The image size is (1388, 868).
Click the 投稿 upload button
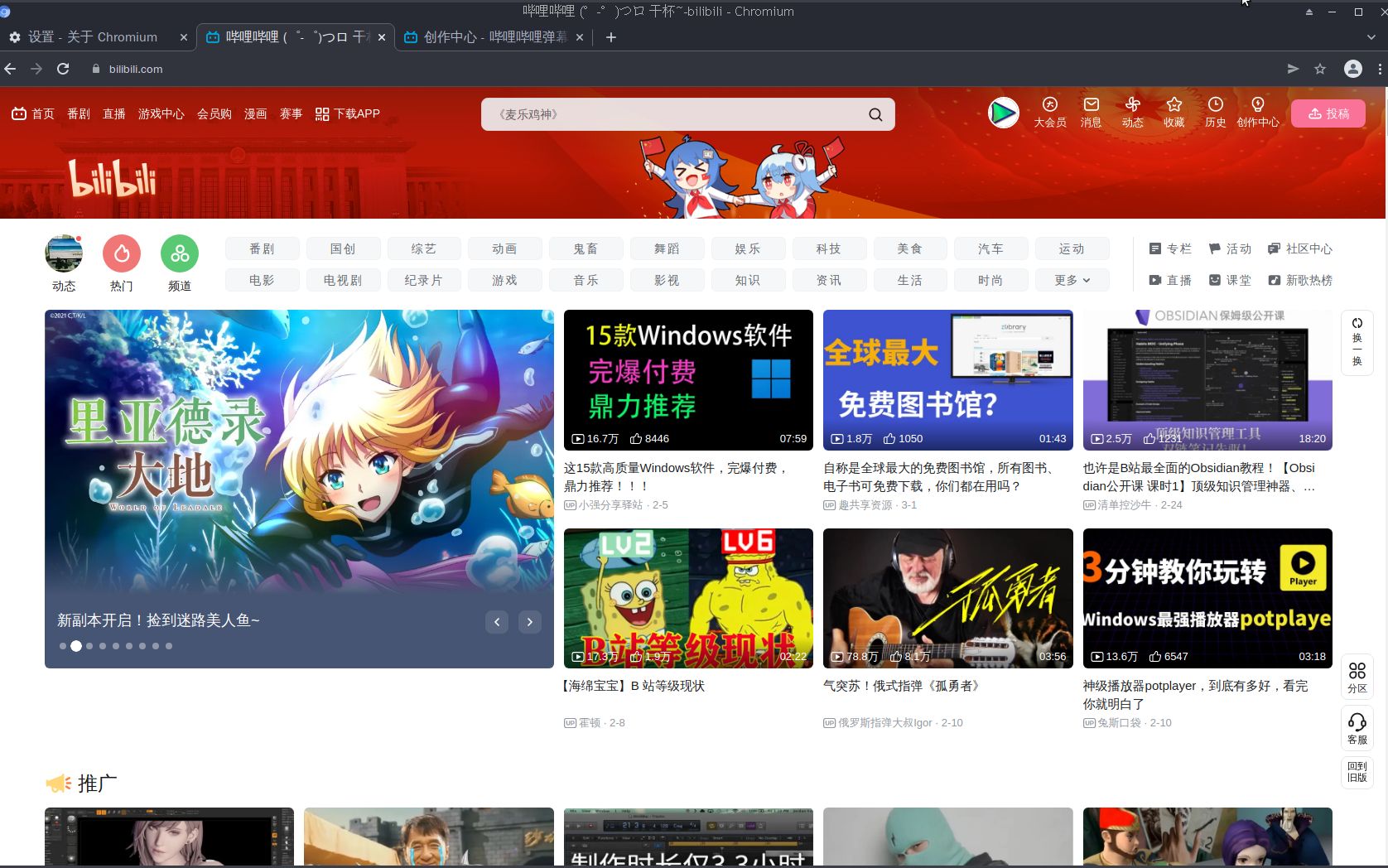click(1328, 113)
